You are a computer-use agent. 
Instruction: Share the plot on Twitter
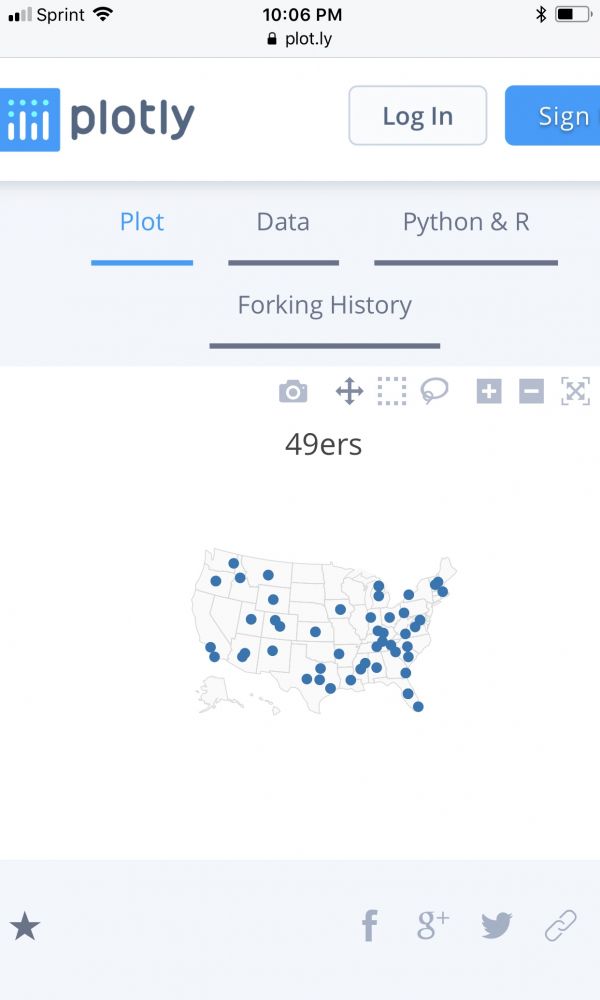click(x=496, y=927)
